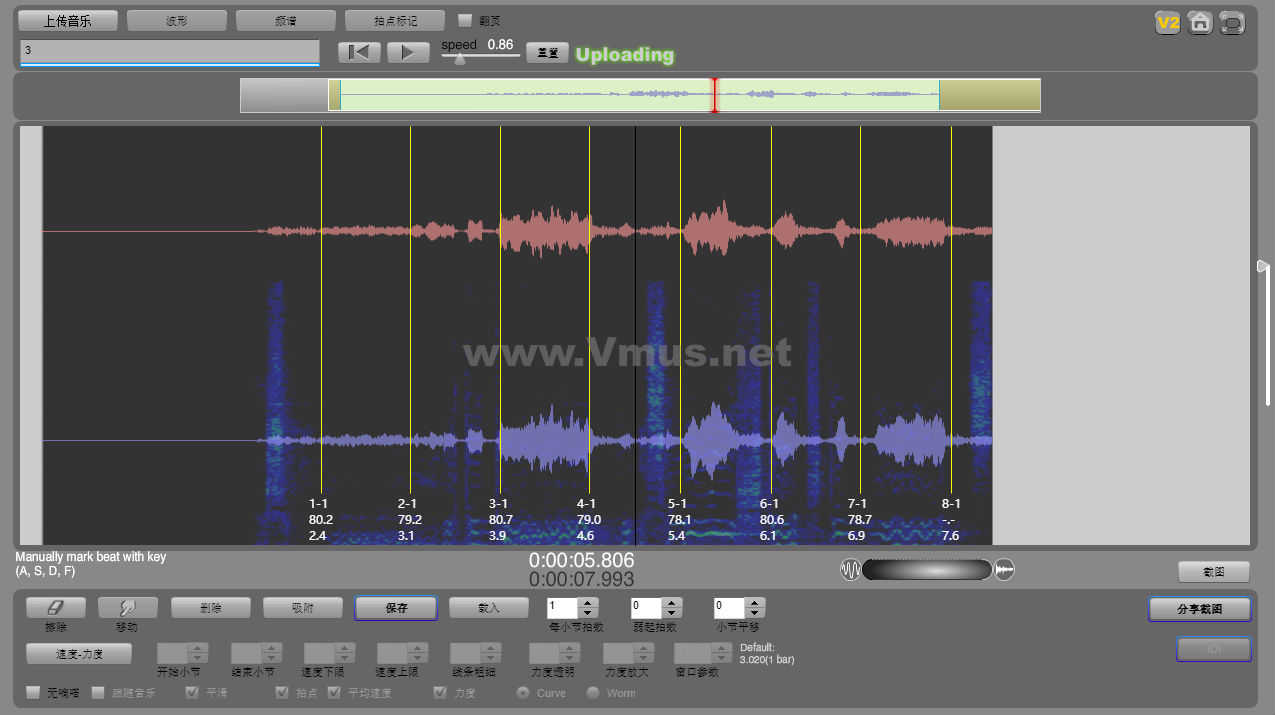Toggle the 平均速度 average tempo checkbox
The height and width of the screenshot is (715, 1275).
click(x=334, y=692)
